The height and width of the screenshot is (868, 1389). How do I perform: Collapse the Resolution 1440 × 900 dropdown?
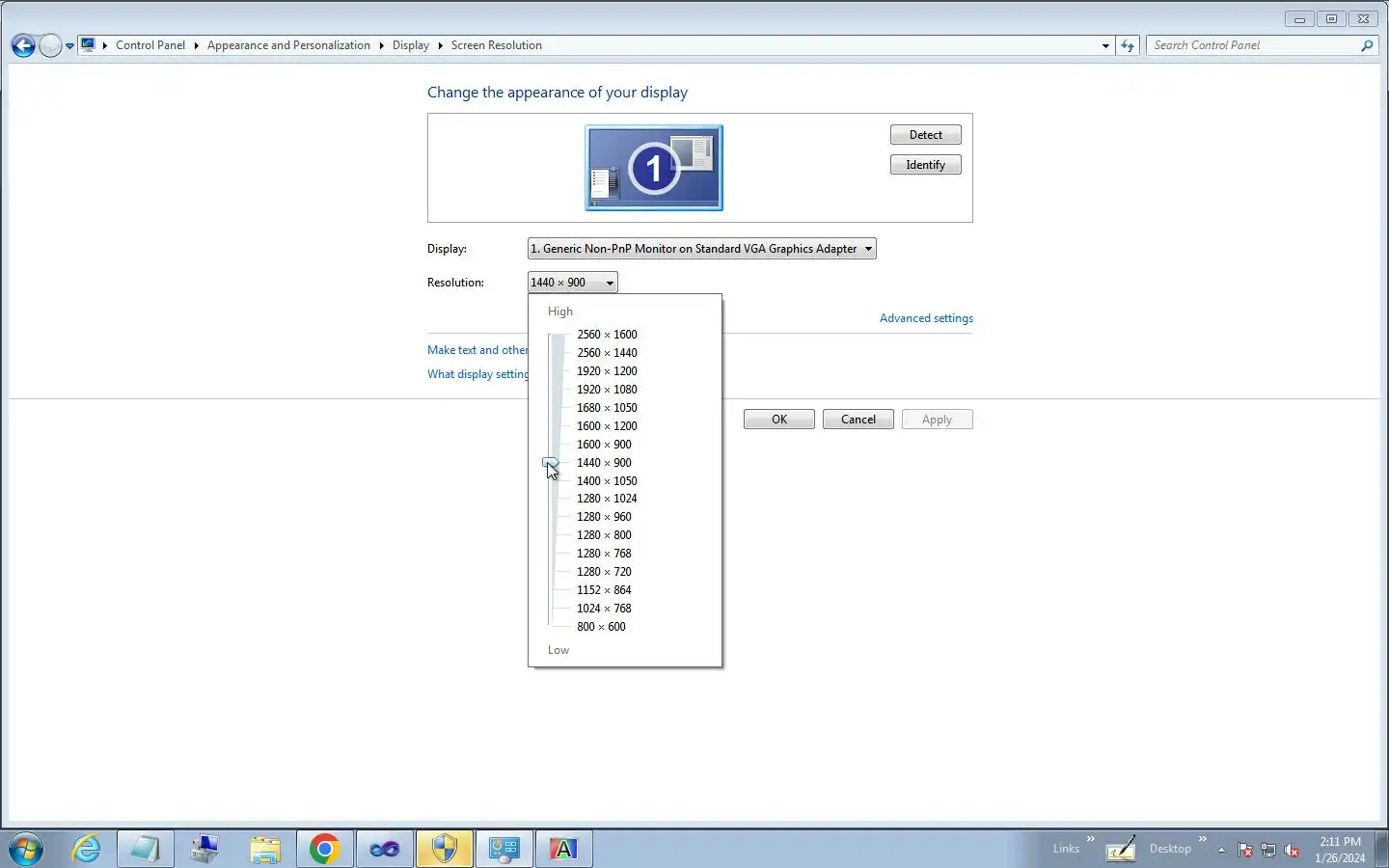click(573, 283)
